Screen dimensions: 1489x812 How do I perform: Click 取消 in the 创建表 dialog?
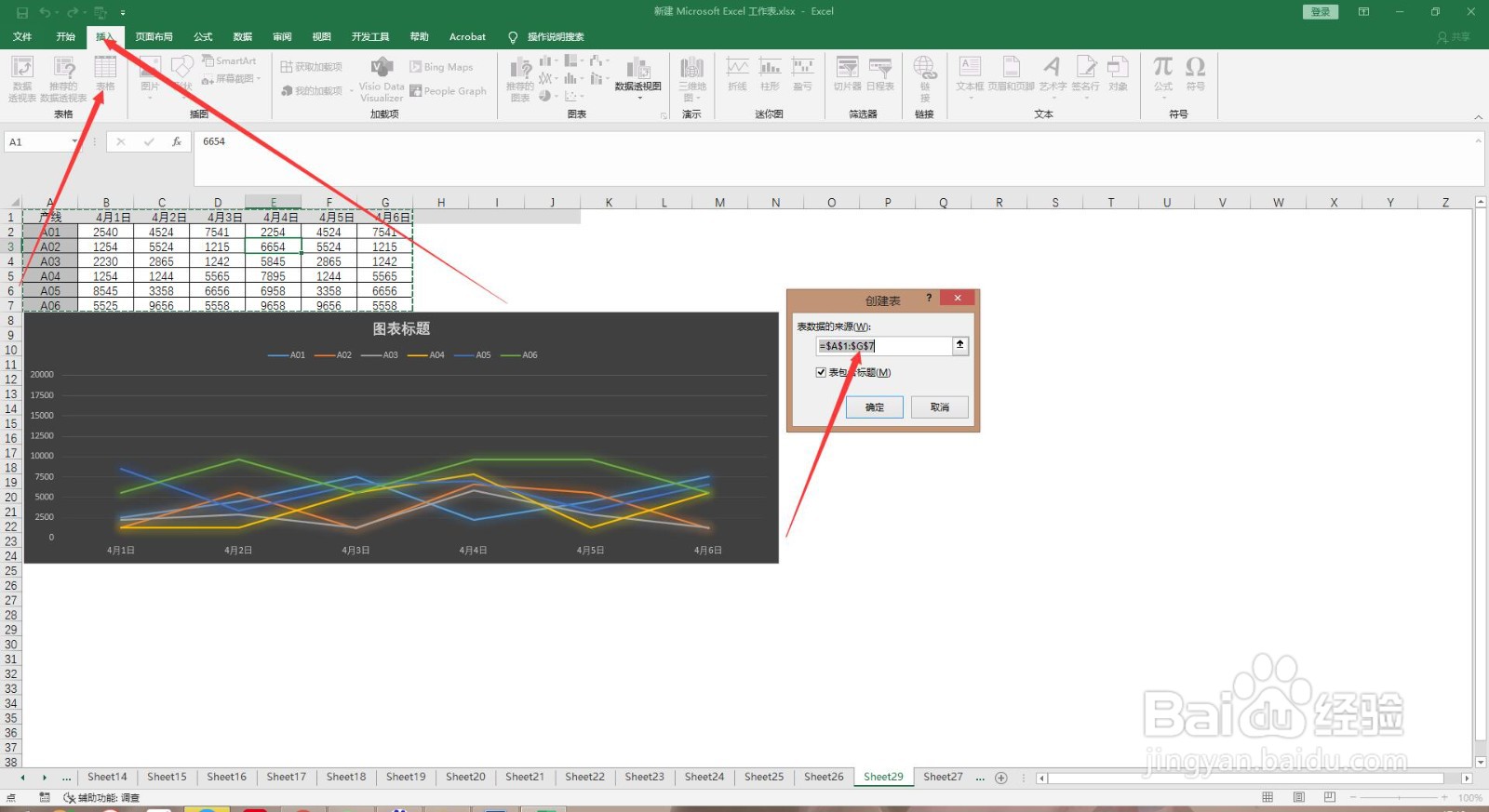coord(940,407)
